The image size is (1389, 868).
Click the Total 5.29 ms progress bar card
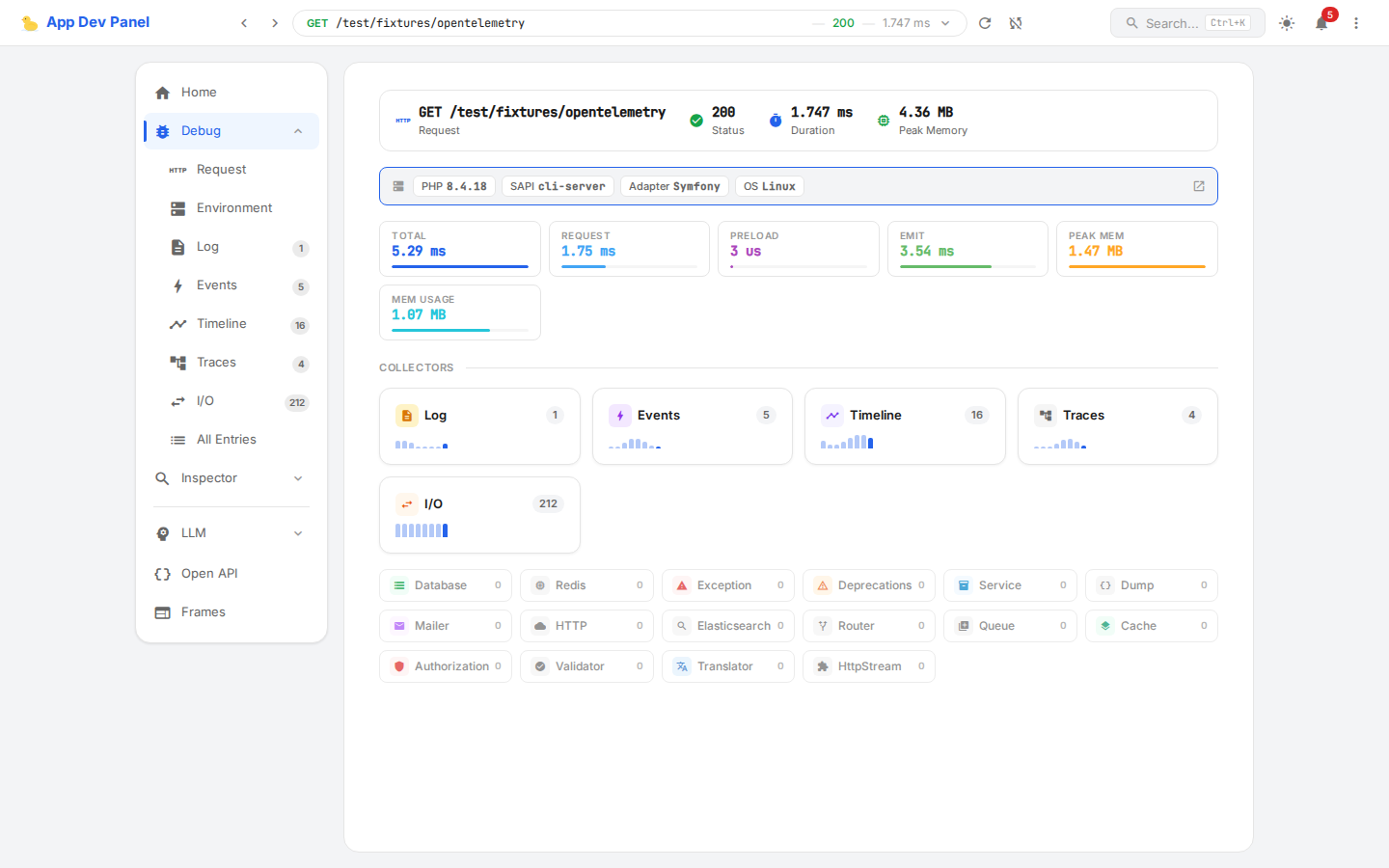(460, 249)
